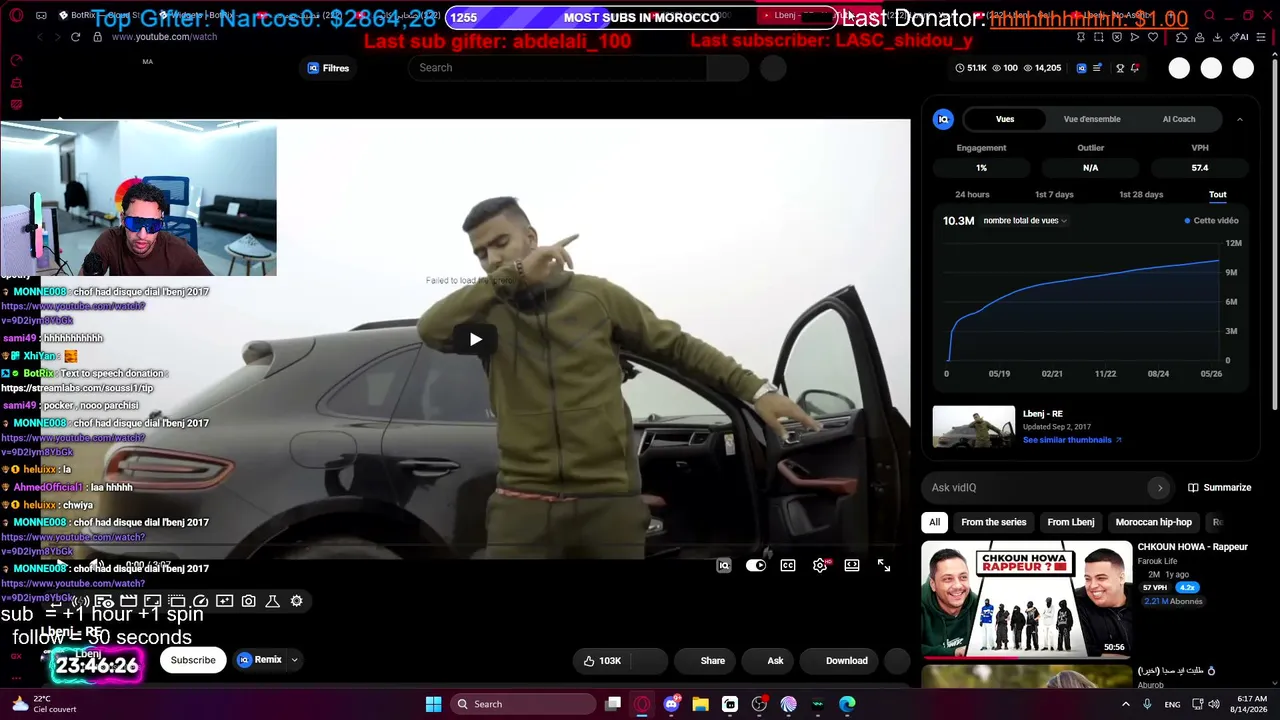The height and width of the screenshot is (720, 1280).
Task: Open the toolbar gear settings icon
Action: (x=296, y=601)
